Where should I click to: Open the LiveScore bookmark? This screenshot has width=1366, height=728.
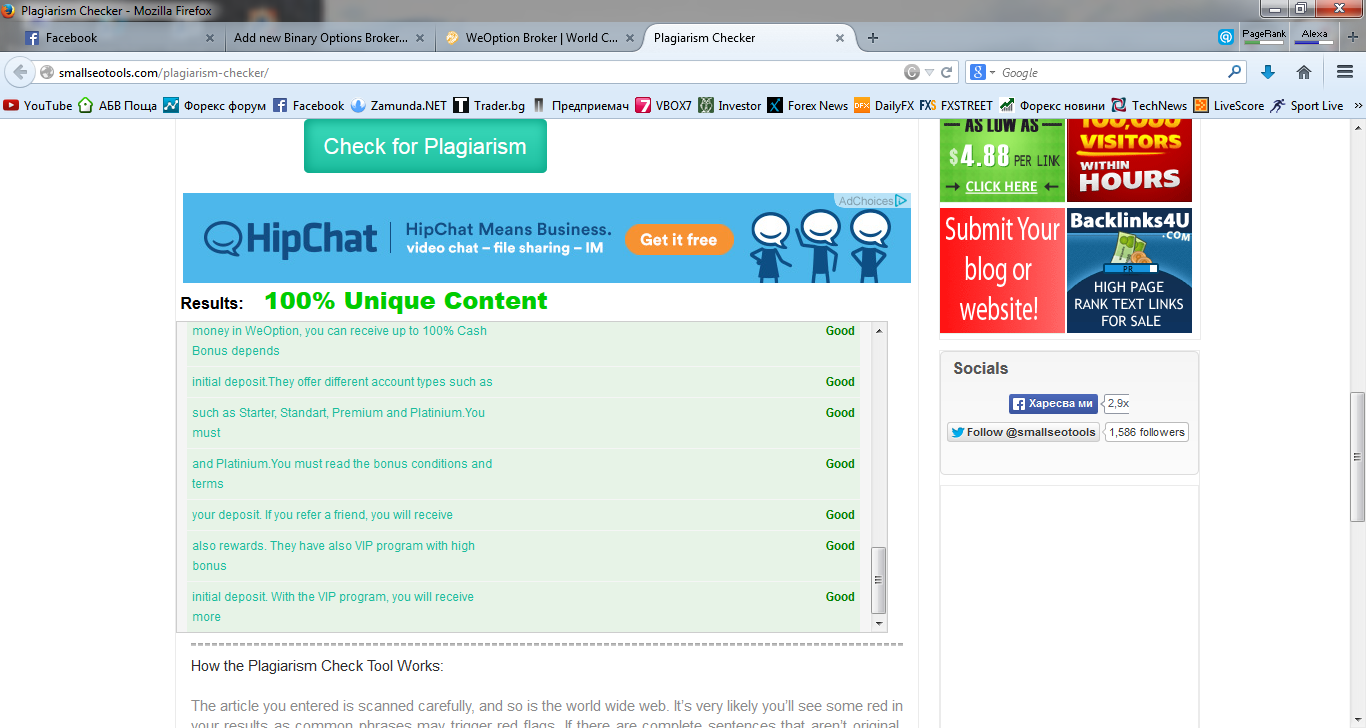[1229, 105]
